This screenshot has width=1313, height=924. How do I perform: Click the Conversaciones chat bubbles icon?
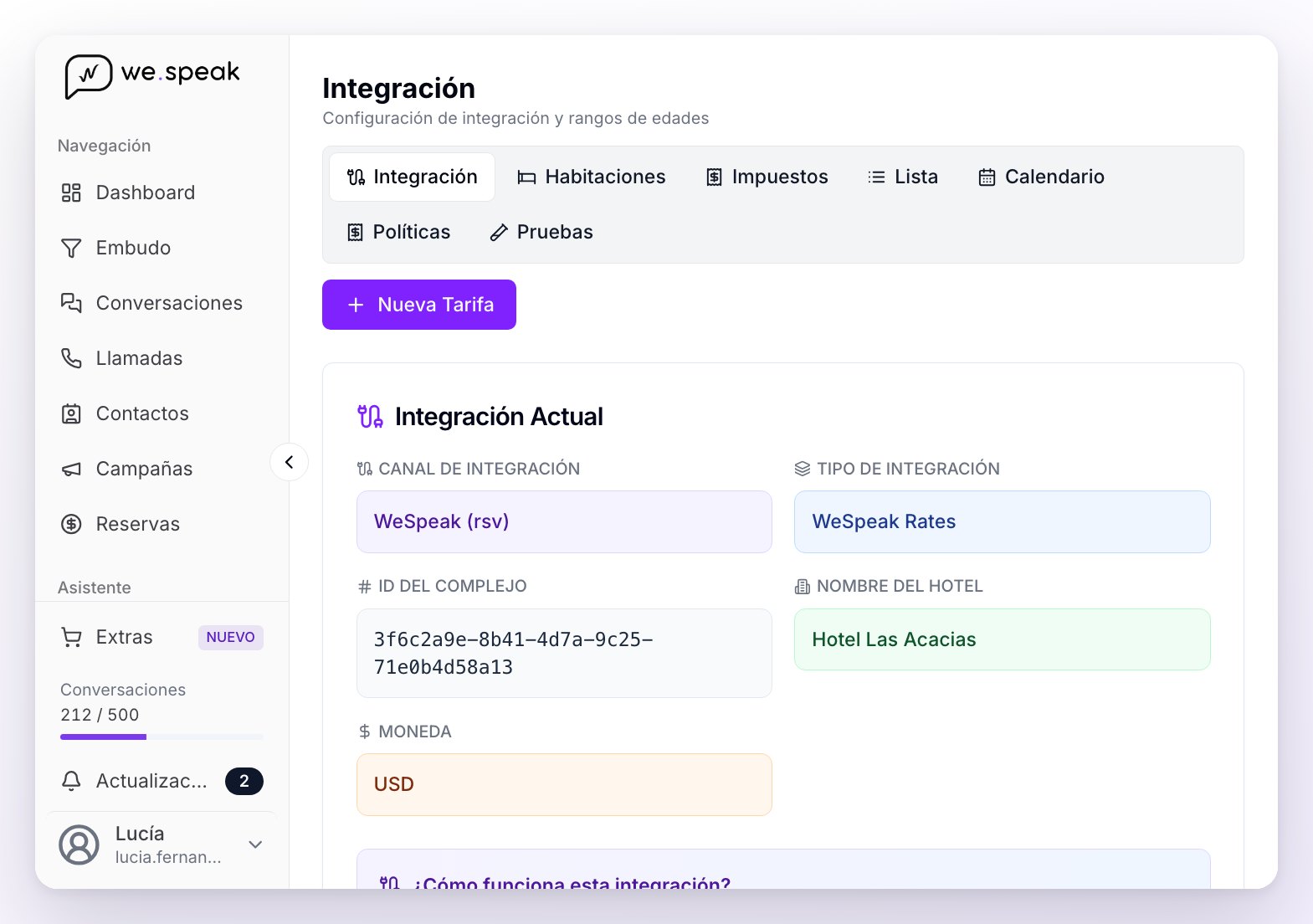click(71, 303)
